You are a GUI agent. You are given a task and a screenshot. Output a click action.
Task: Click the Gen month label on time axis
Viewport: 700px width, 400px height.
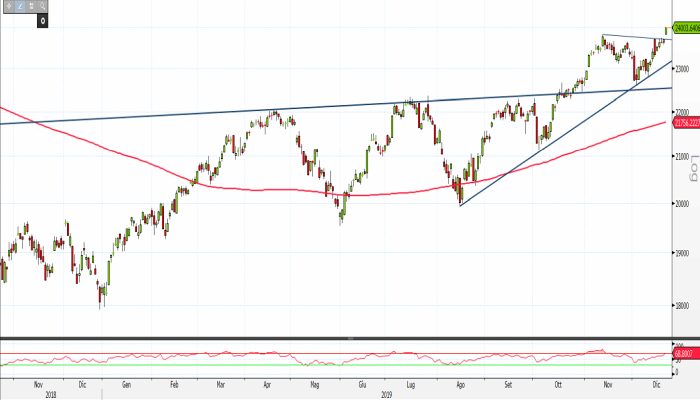point(127,384)
